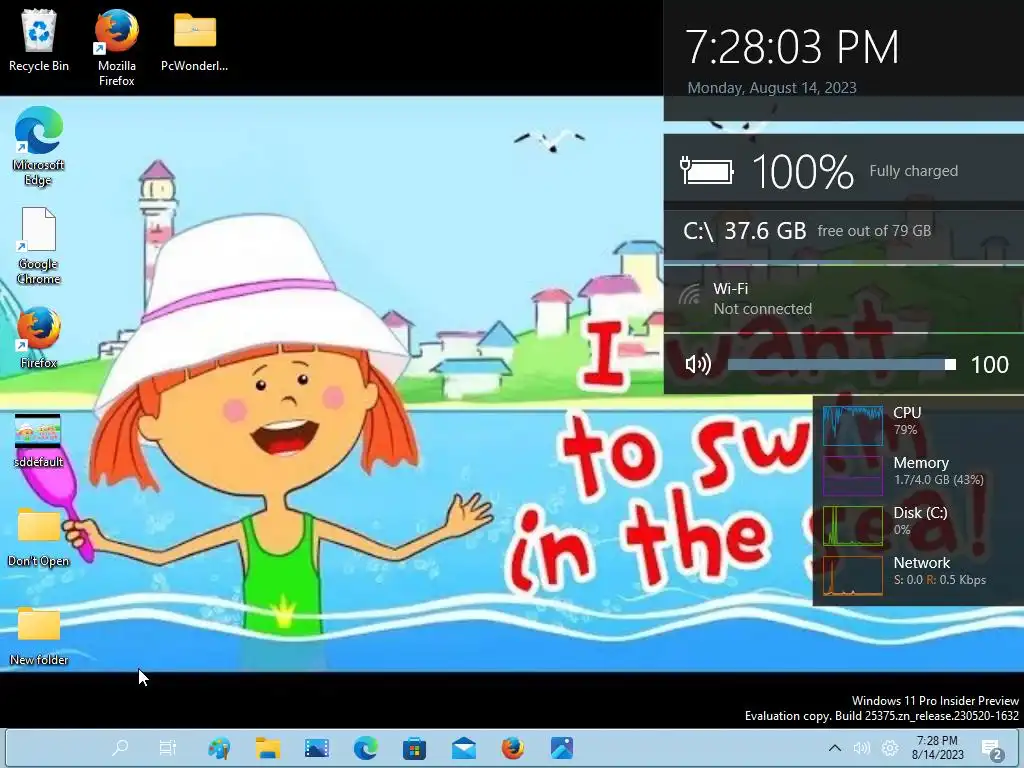This screenshot has height=768, width=1024.
Task: Launch the Paint palette icon on taskbar
Action: click(219, 748)
